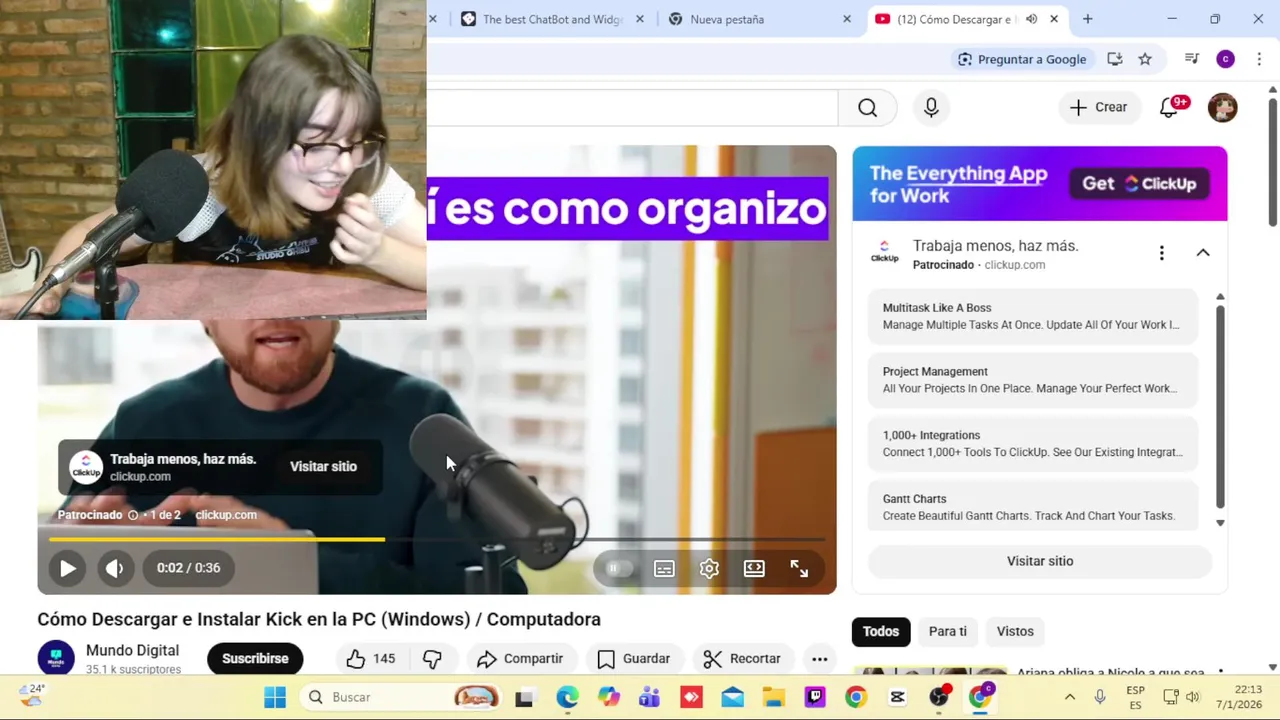The width and height of the screenshot is (1280, 720).
Task: Open the Project Management ad link
Action: 1032,380
